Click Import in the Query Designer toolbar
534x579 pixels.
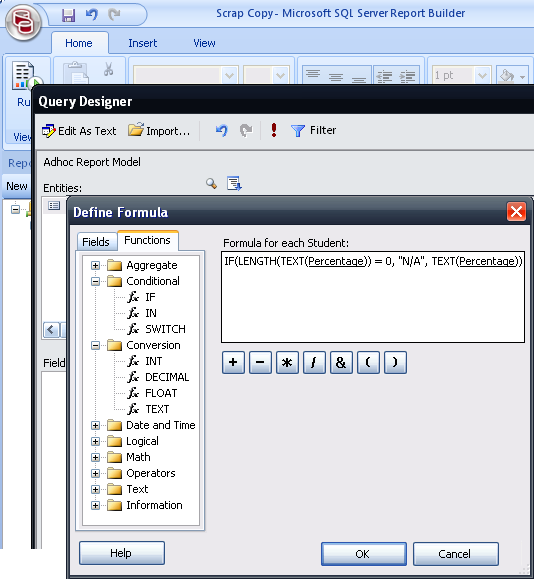click(159, 130)
